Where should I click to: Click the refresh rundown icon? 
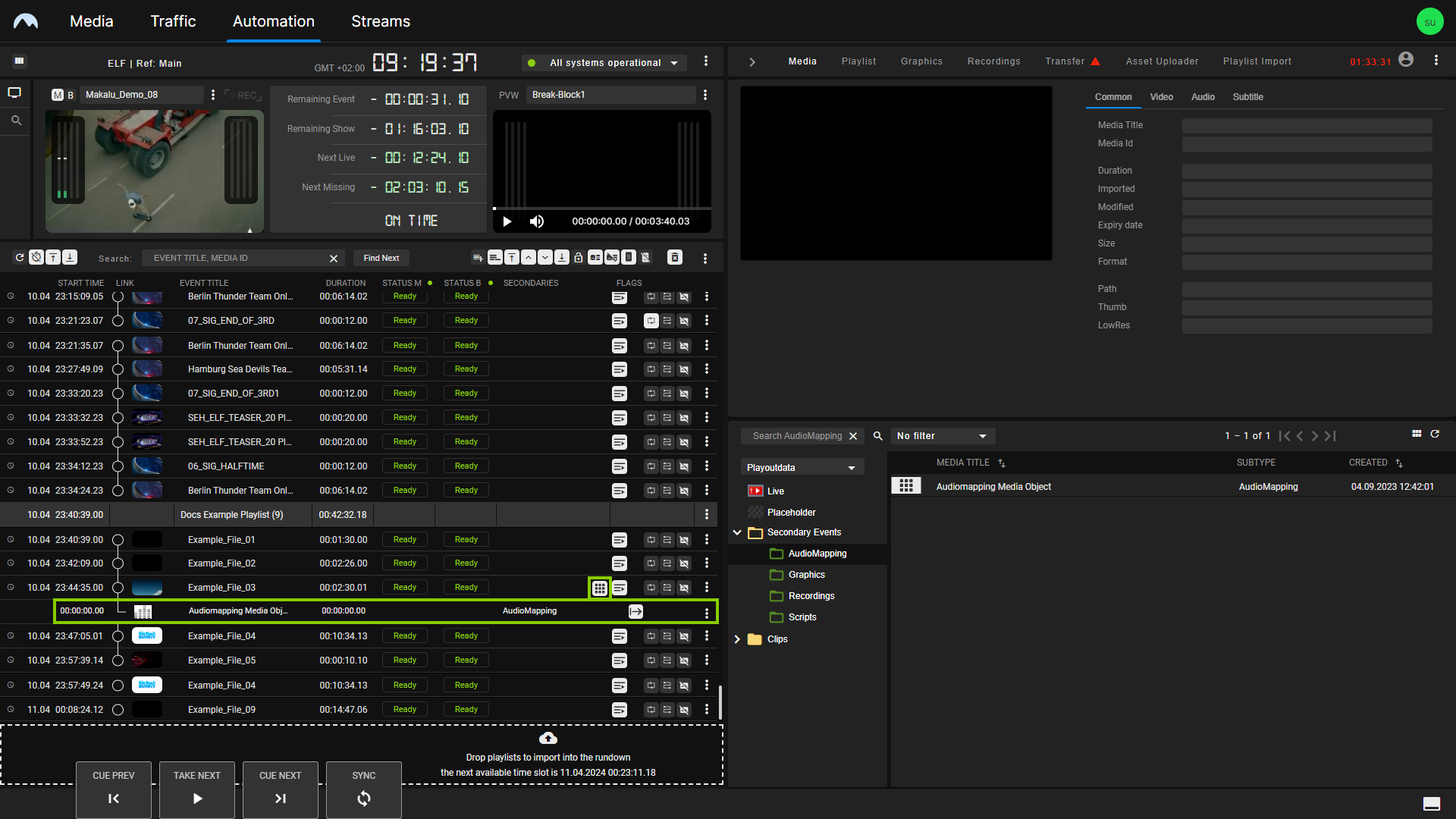click(x=20, y=258)
